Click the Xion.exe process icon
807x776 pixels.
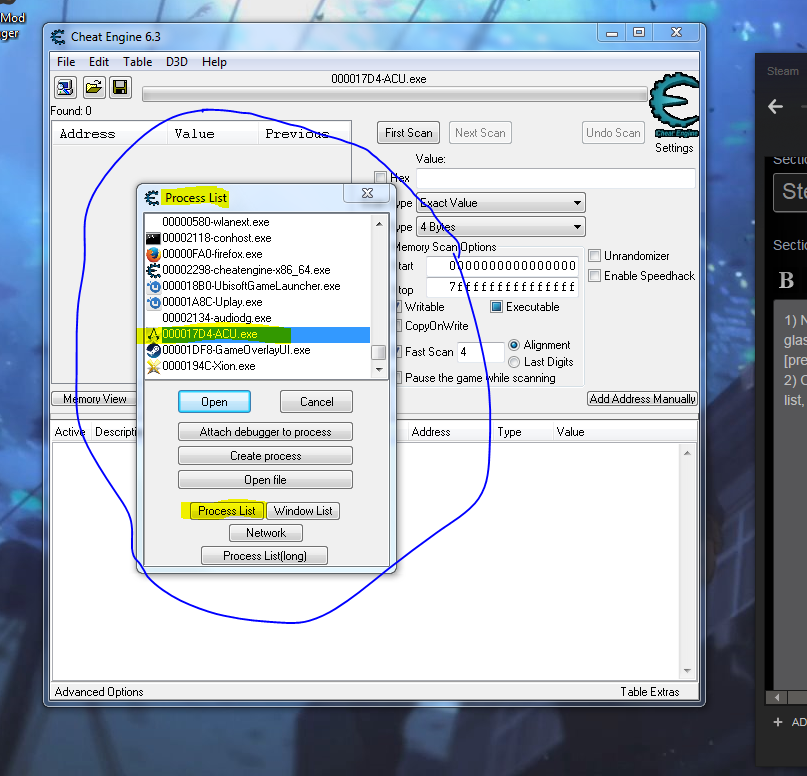[x=153, y=366]
